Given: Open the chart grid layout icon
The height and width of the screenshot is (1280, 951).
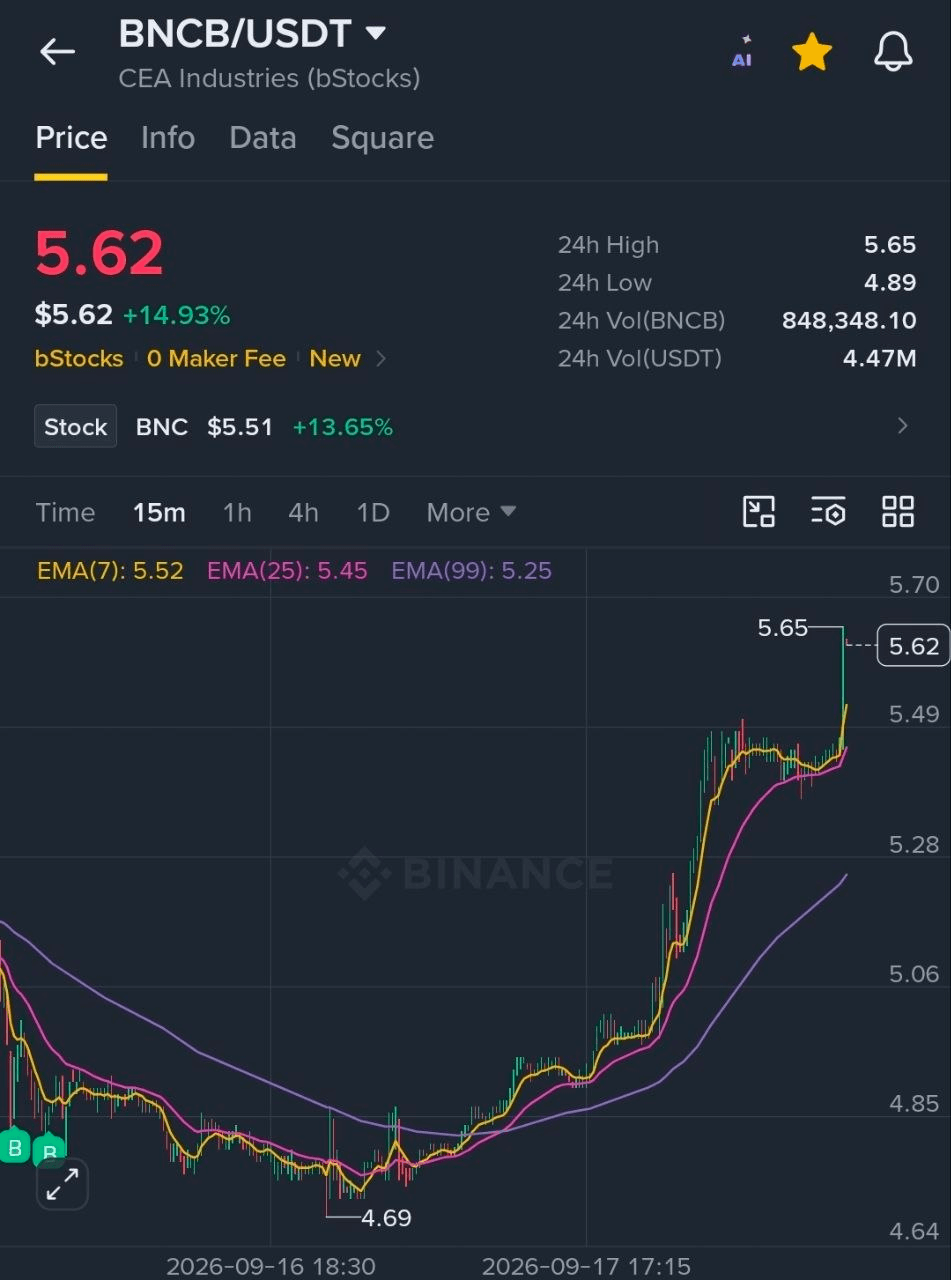Looking at the screenshot, I should click(x=898, y=512).
